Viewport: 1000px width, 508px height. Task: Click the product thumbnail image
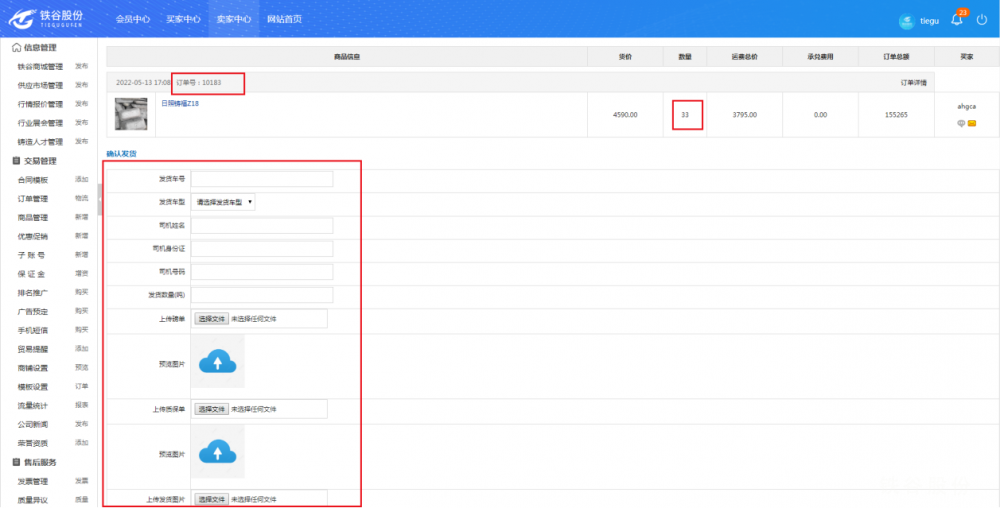(130, 114)
